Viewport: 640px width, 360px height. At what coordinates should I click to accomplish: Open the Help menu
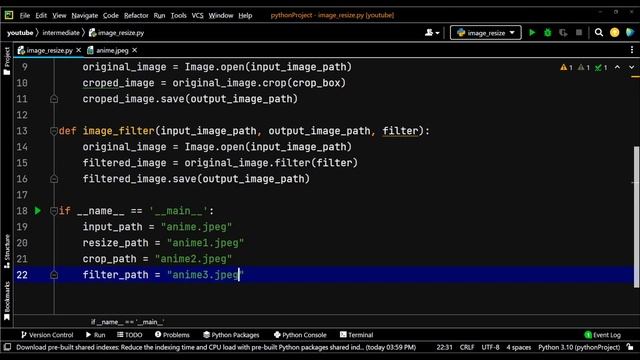(x=245, y=16)
